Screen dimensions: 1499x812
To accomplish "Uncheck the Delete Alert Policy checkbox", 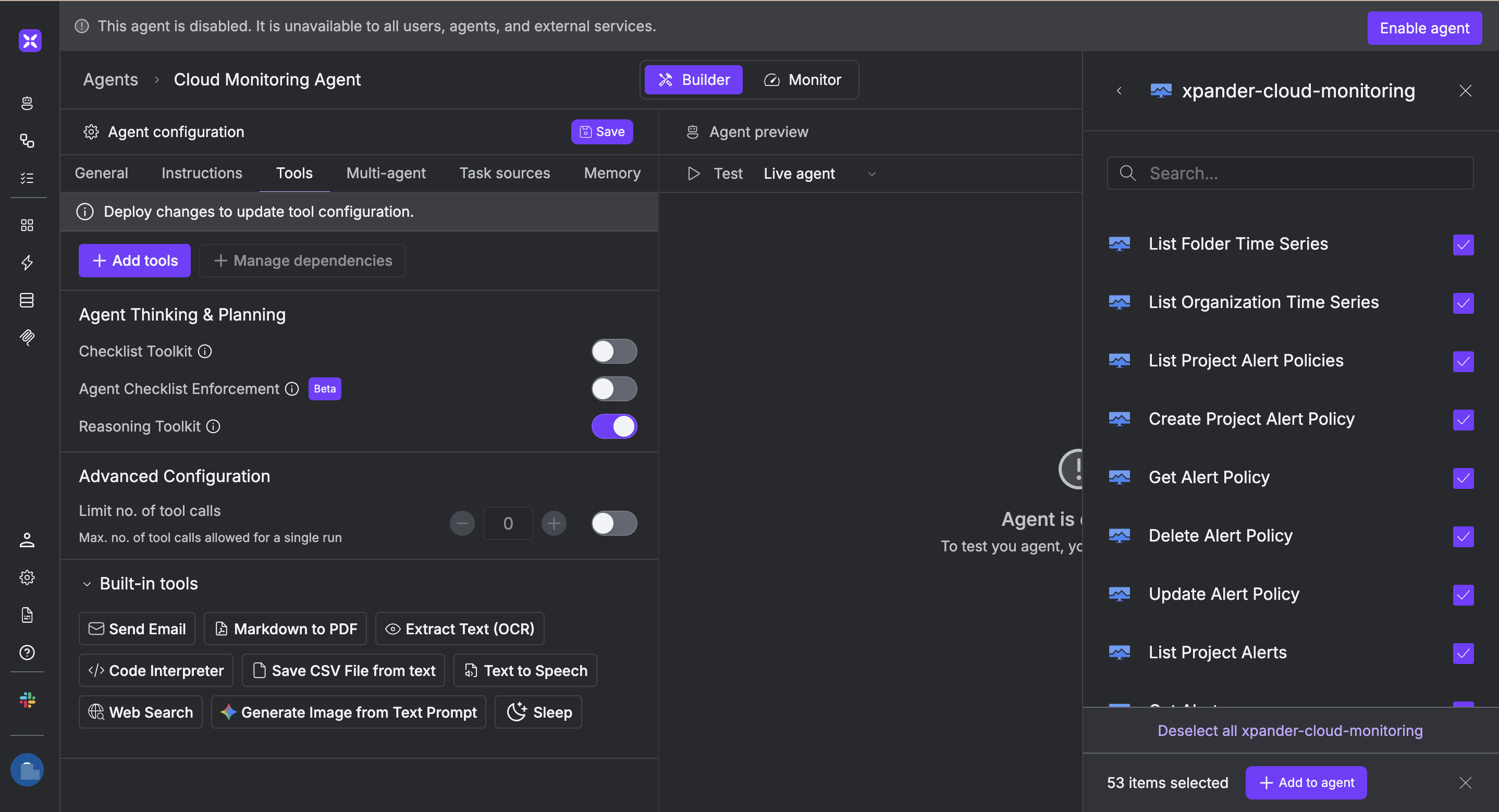I will coord(1463,535).
